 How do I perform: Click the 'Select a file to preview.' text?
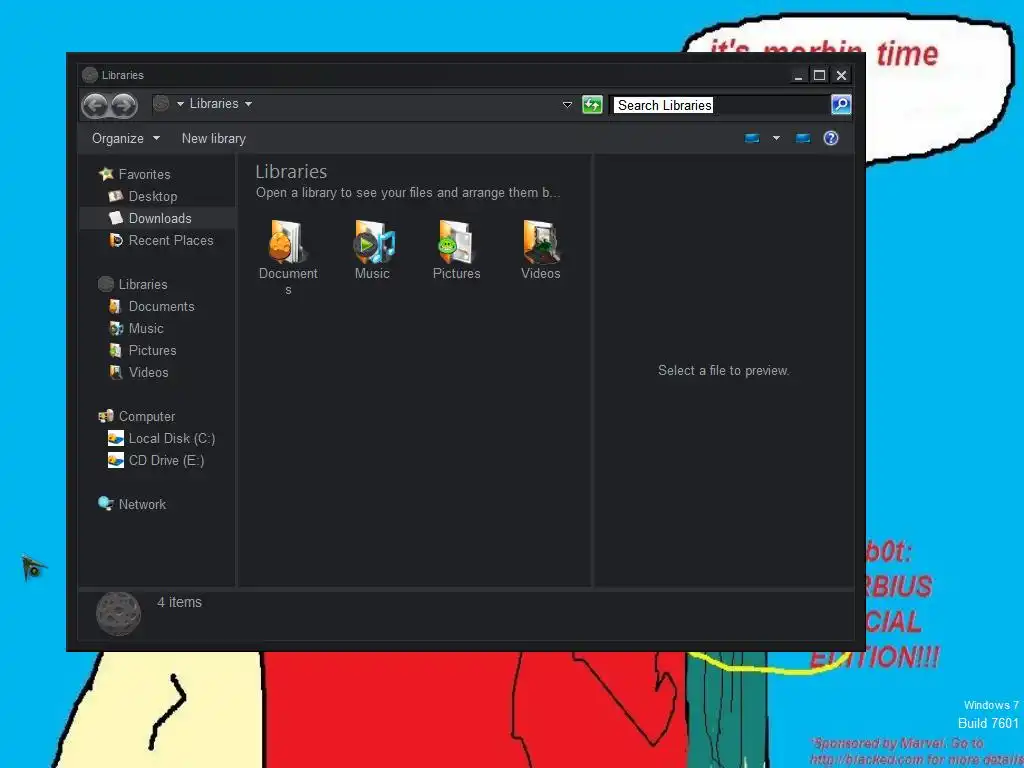[x=724, y=371]
